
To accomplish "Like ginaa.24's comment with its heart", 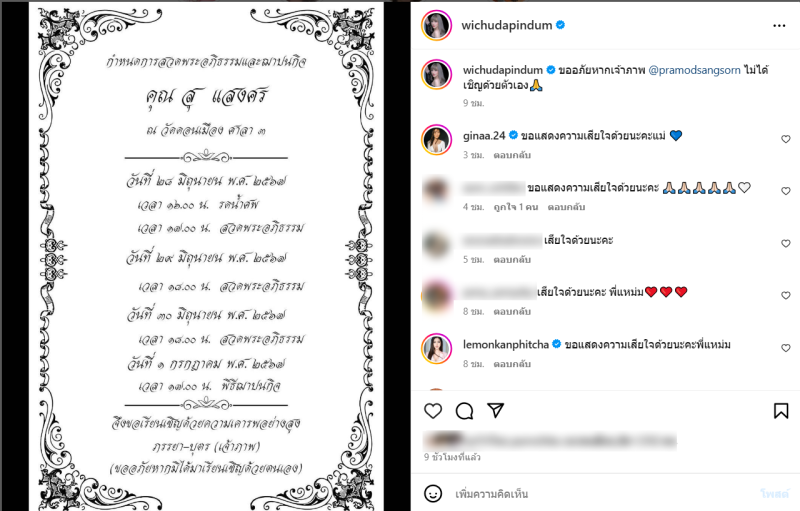I will (786, 139).
